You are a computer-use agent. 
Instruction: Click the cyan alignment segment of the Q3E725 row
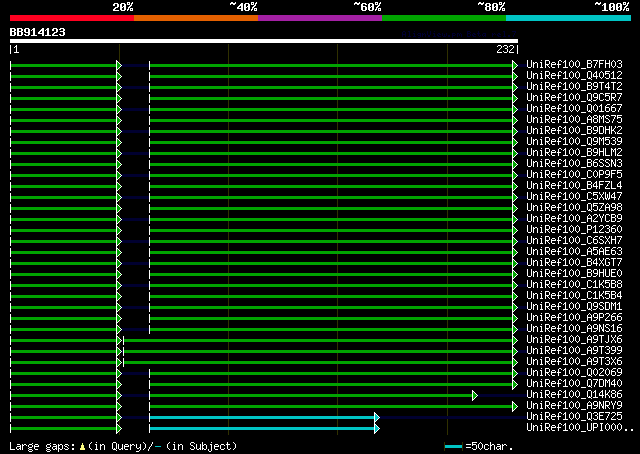[264, 417]
